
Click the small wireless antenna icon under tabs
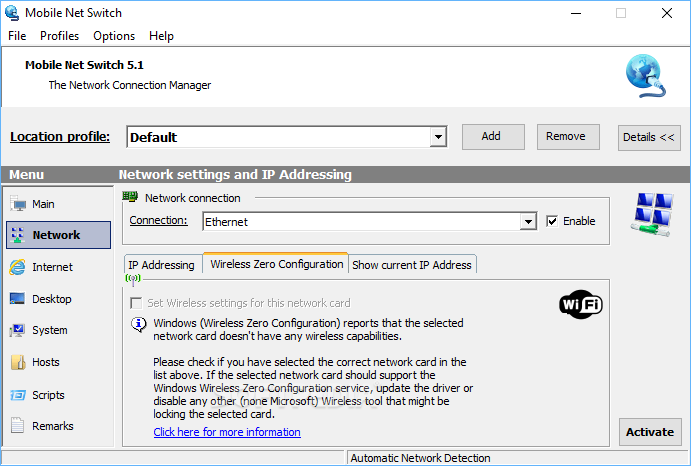coord(133,280)
